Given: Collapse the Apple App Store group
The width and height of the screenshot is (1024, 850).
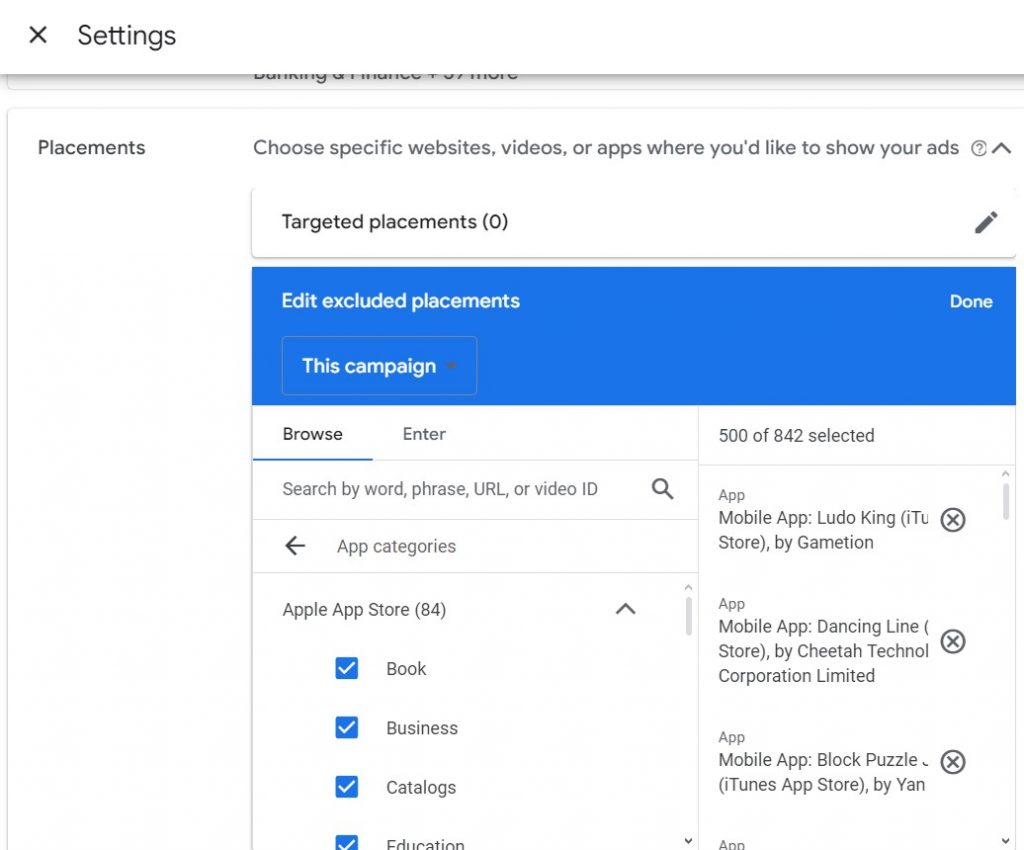Looking at the screenshot, I should click(x=625, y=609).
